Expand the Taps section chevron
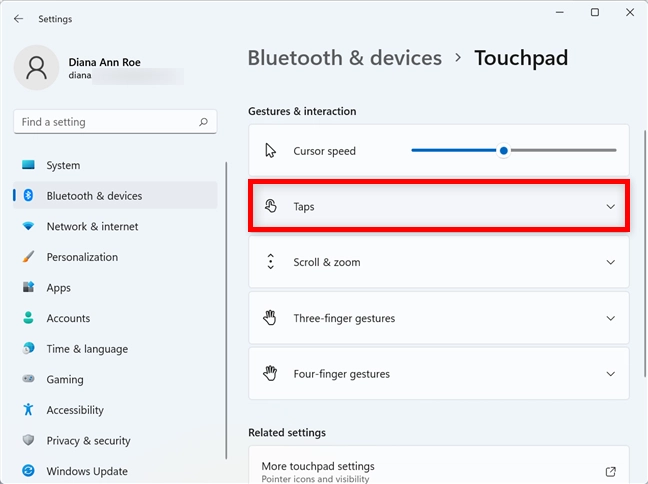 point(610,207)
